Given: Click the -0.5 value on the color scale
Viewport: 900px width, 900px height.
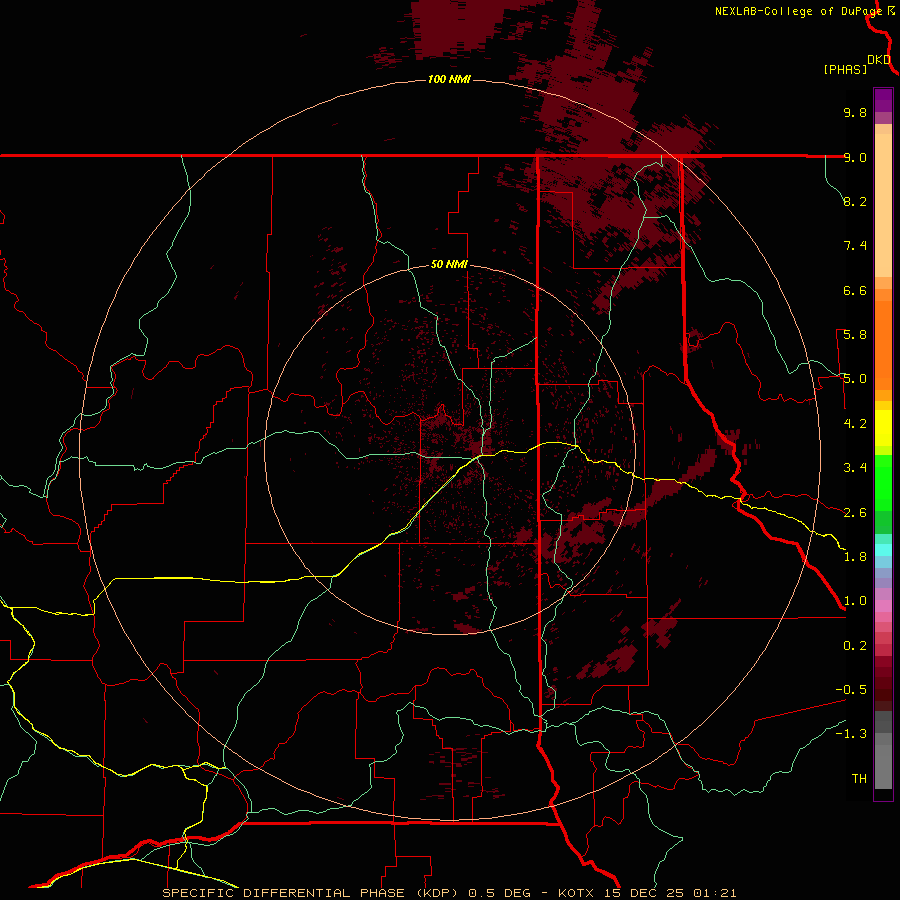Looking at the screenshot, I should [x=851, y=690].
